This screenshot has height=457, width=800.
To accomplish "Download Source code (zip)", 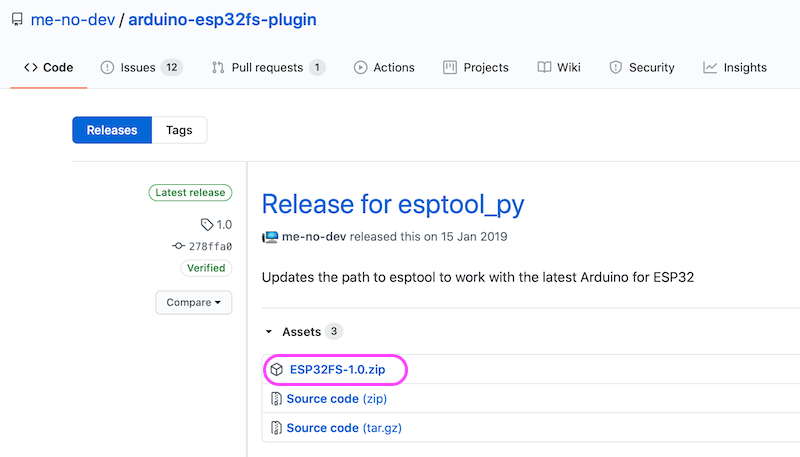I will tap(337, 398).
